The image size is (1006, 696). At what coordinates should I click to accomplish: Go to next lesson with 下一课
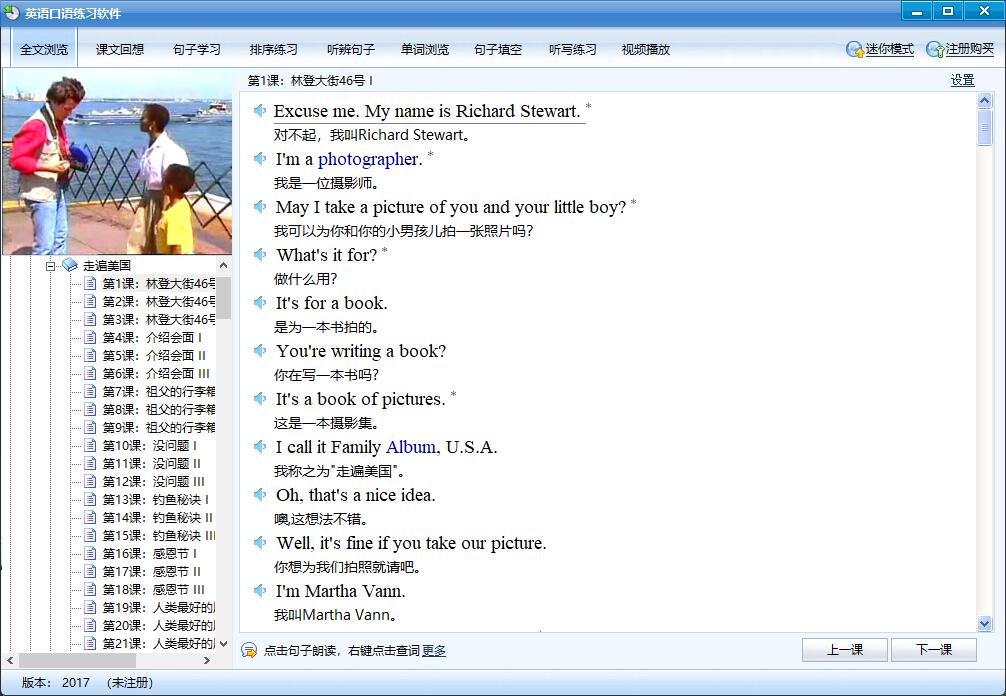pos(933,650)
